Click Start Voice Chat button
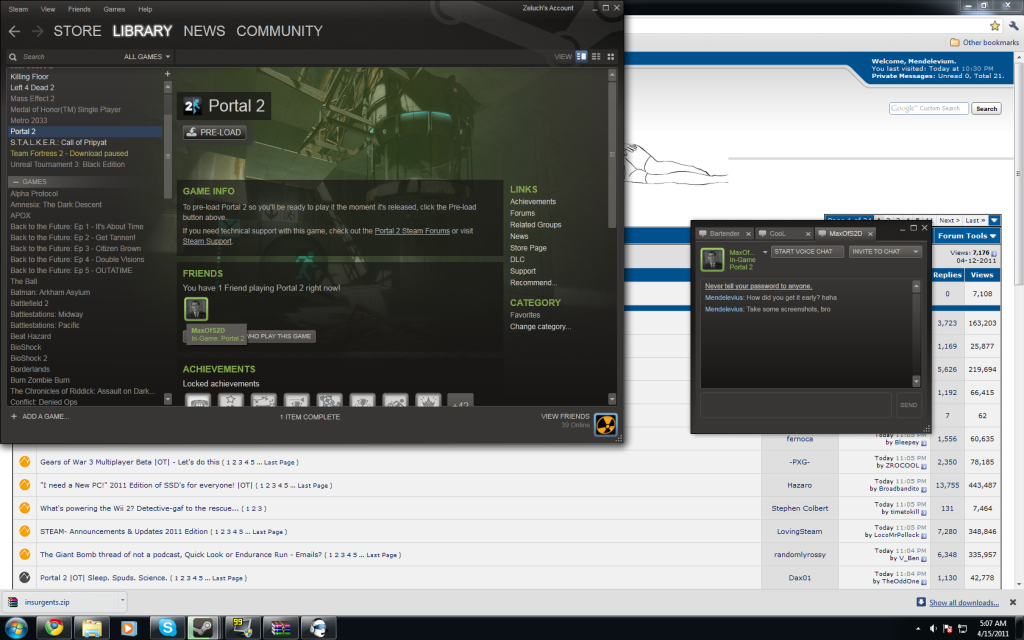1024x640 pixels. coord(807,251)
